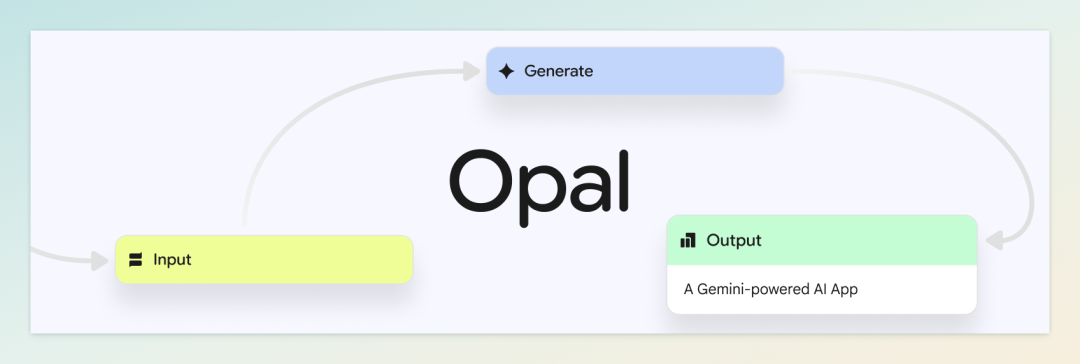Click the sparkle icon on the Generate node

pyautogui.click(x=506, y=71)
